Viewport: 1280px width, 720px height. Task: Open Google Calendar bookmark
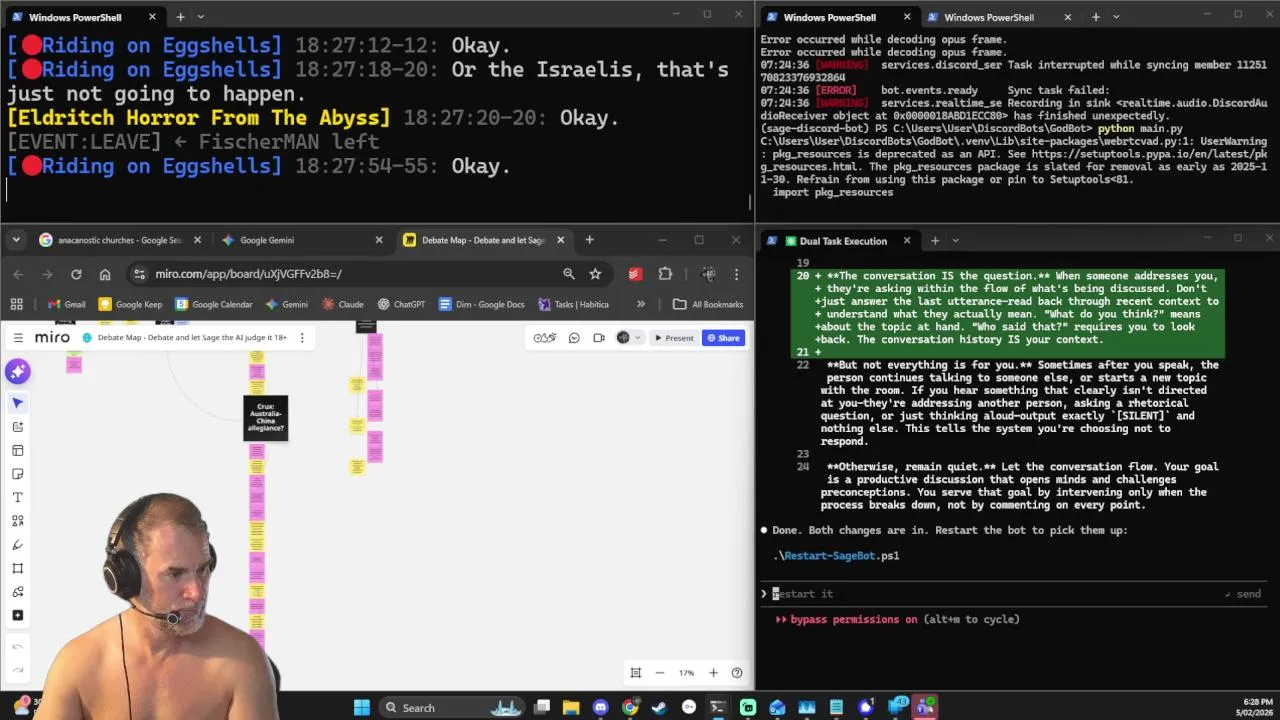214,304
